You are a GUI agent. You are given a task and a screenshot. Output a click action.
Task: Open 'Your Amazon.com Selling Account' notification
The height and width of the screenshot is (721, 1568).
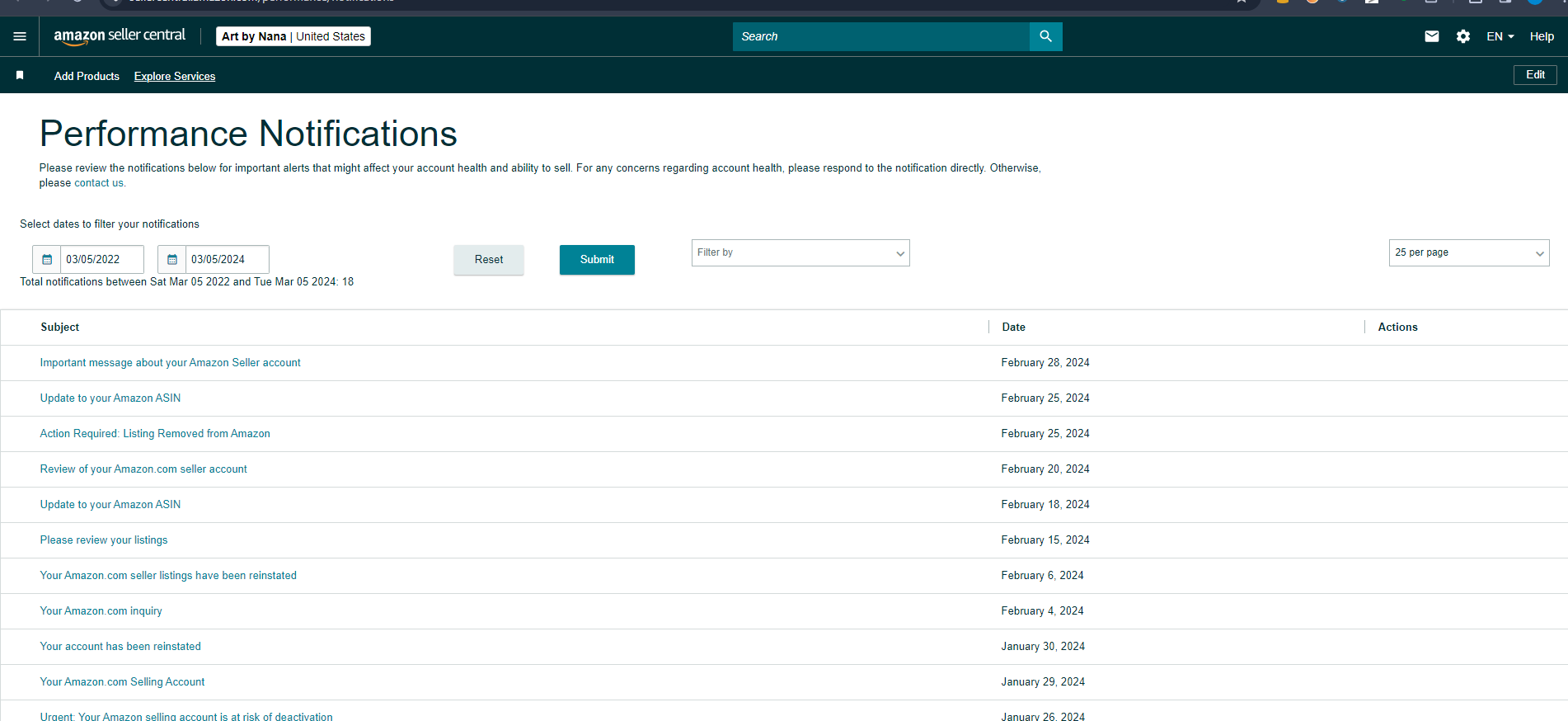point(122,682)
